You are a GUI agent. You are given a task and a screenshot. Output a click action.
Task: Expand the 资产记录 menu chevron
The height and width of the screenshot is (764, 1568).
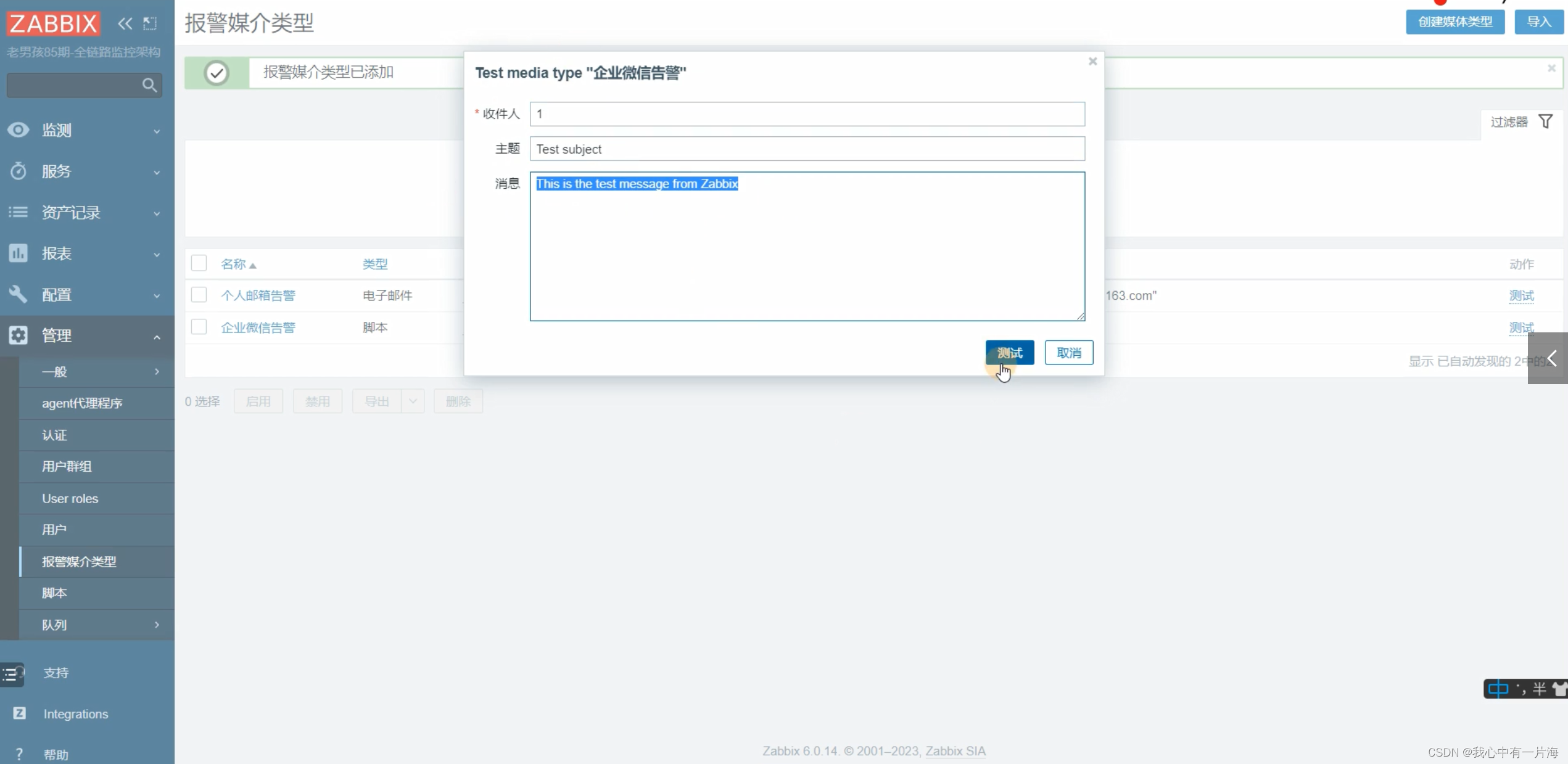[157, 213]
